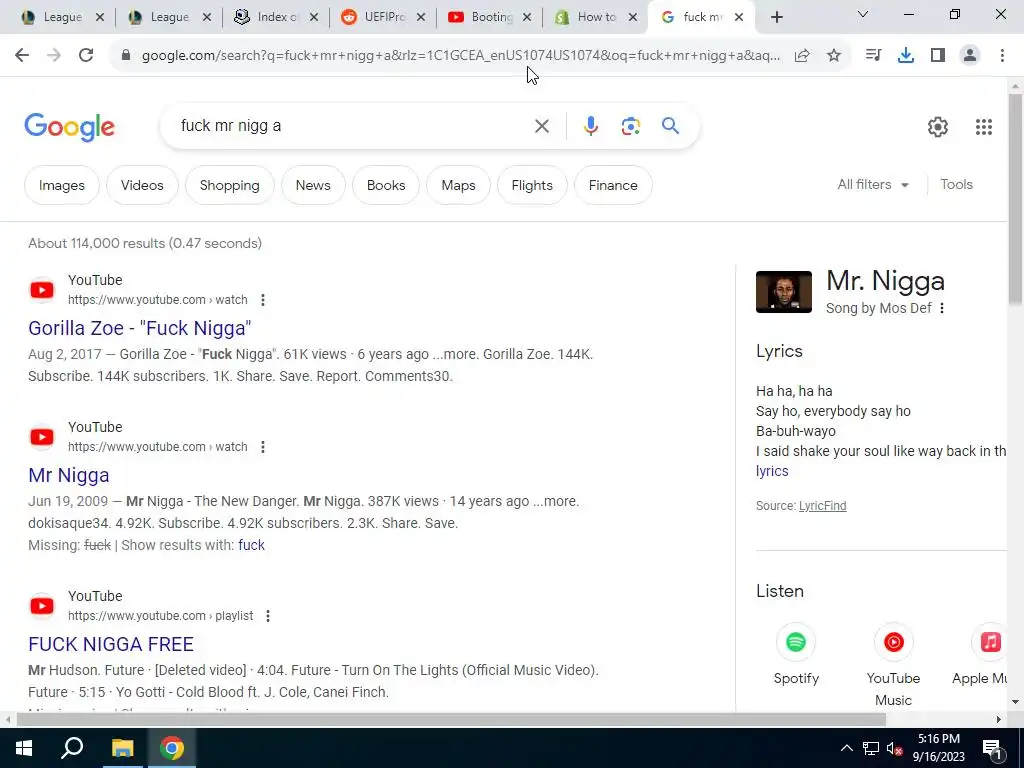
Task: Open the Mos Def song thumbnail
Action: point(784,292)
